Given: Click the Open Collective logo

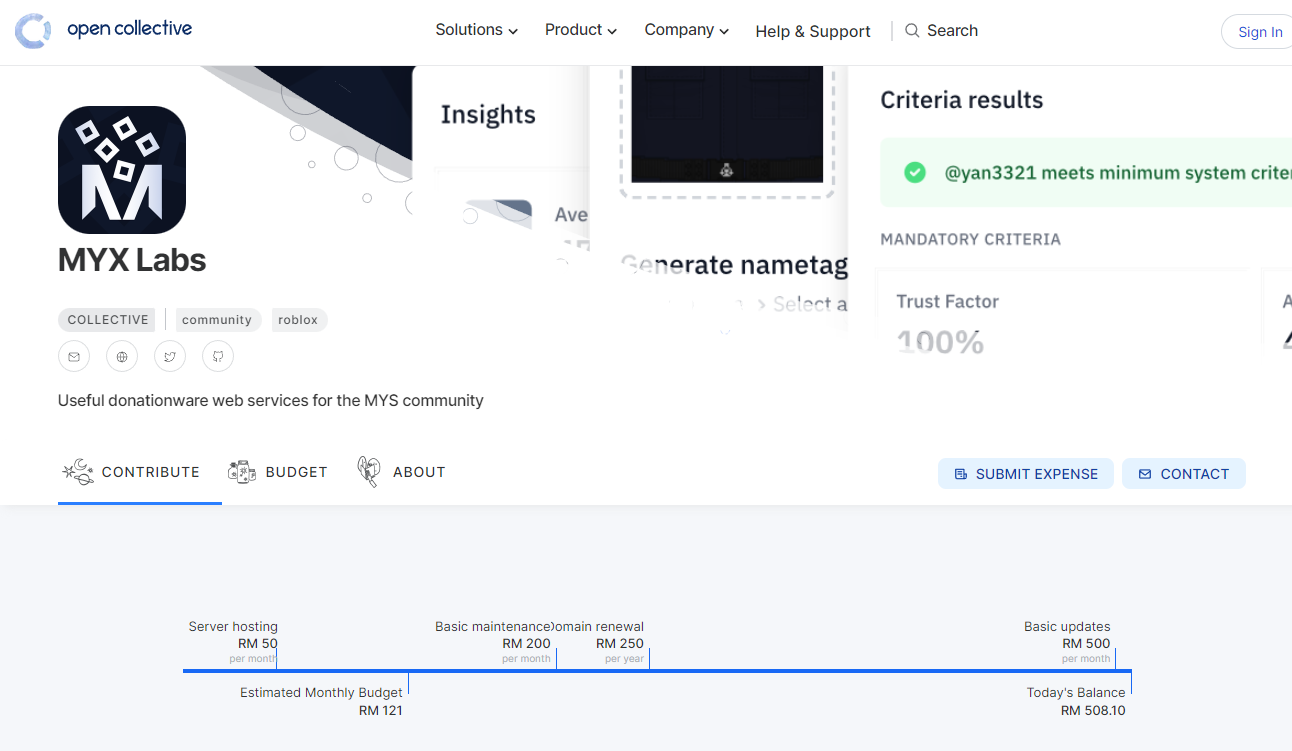Looking at the screenshot, I should pyautogui.click(x=104, y=31).
